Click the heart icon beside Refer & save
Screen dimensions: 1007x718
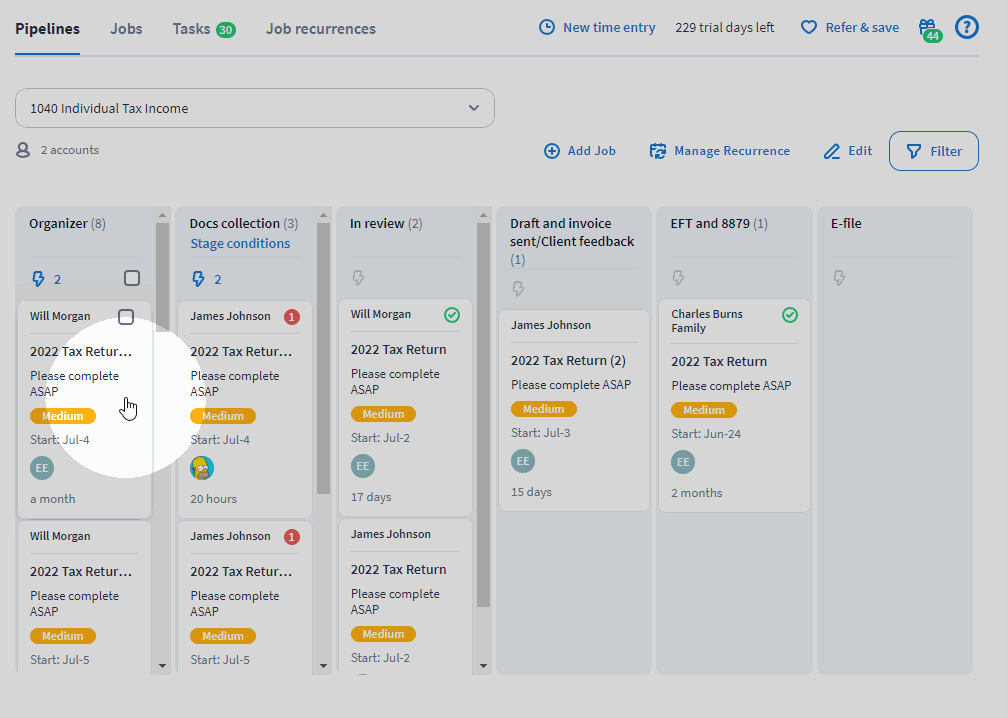click(809, 28)
